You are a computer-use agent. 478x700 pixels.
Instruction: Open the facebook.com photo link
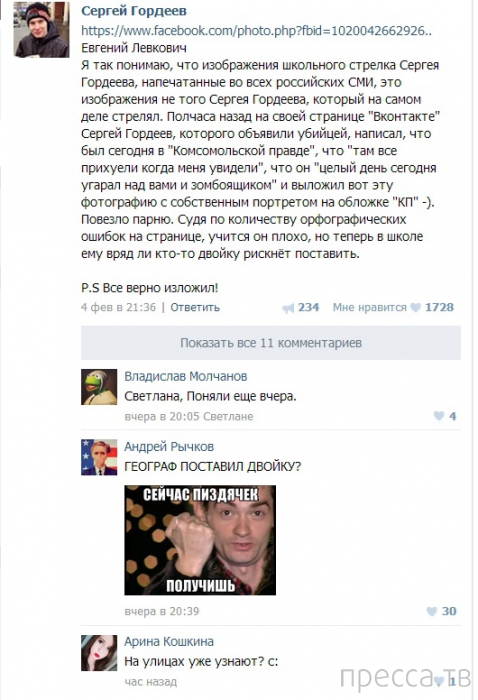tap(256, 30)
